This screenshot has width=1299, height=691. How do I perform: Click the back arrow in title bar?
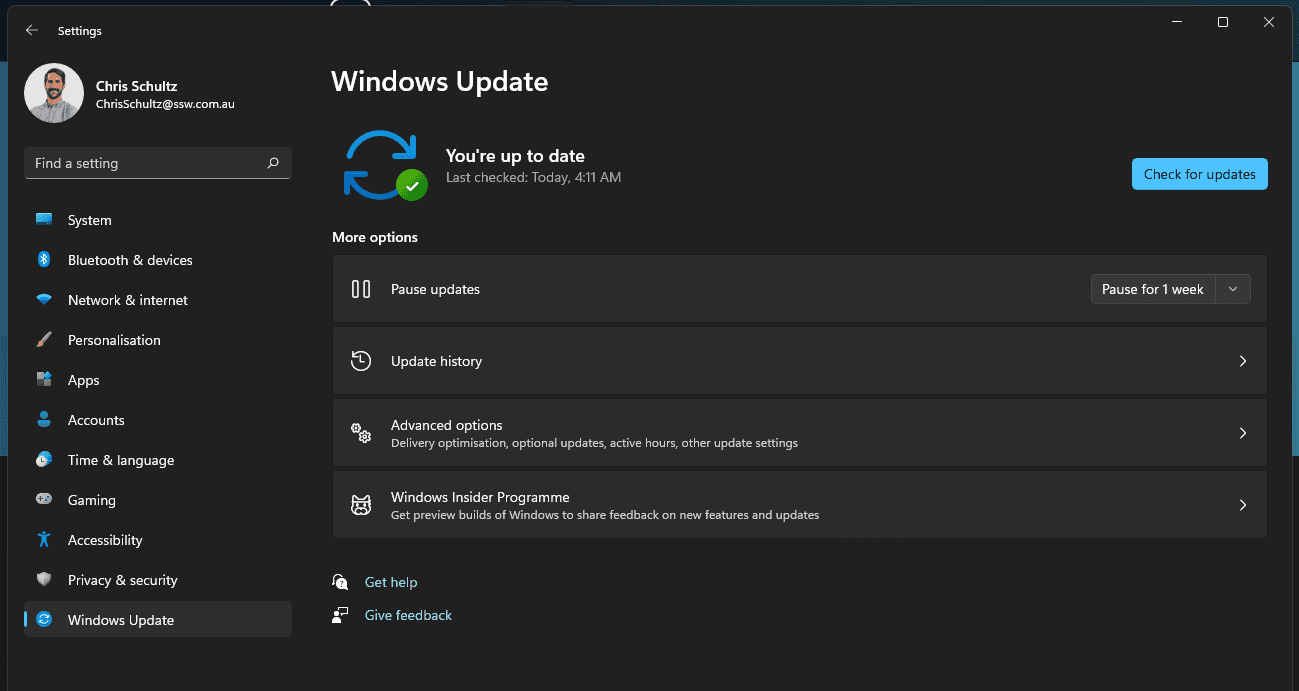click(32, 31)
